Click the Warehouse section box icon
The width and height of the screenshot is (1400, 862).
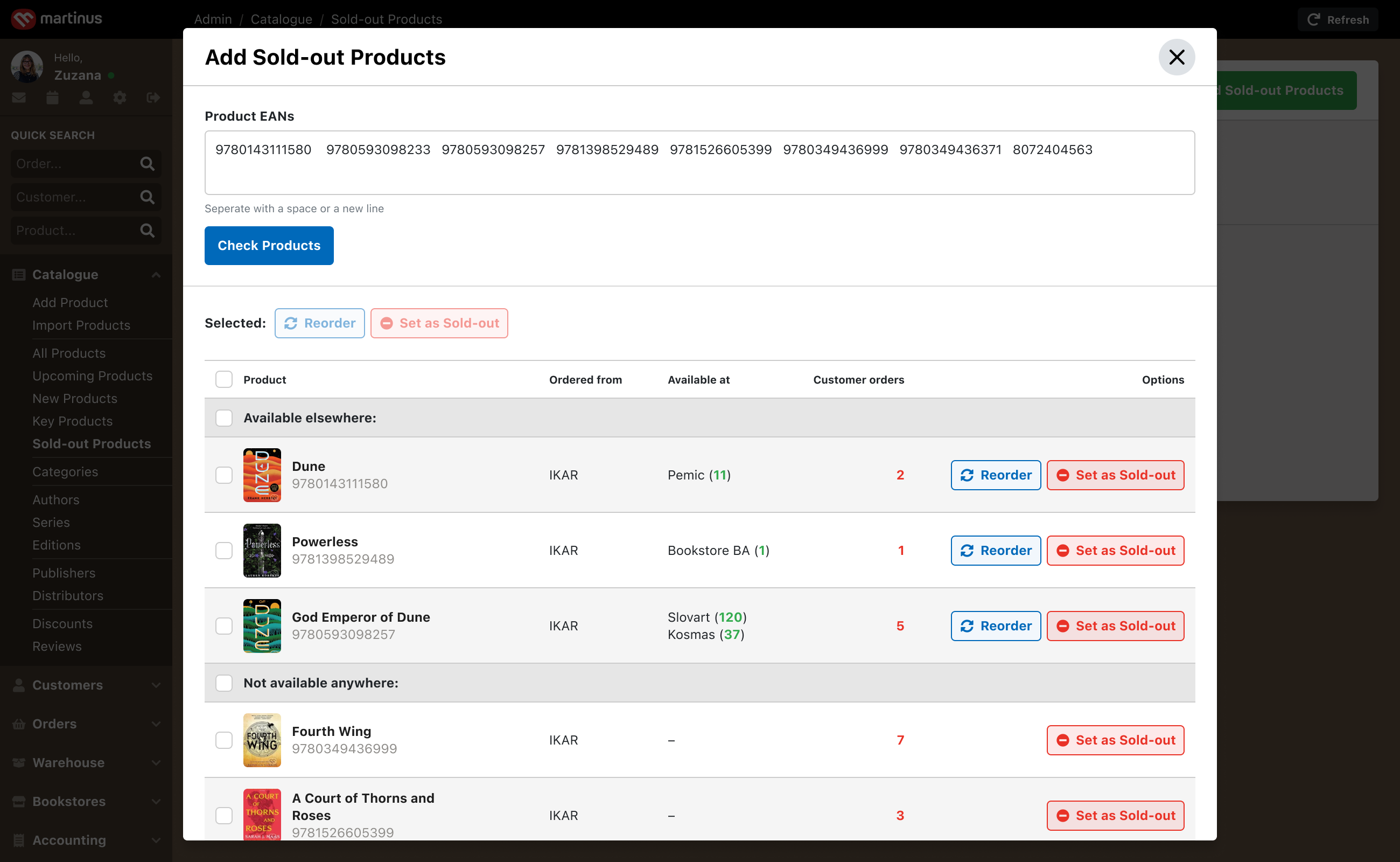click(x=19, y=762)
